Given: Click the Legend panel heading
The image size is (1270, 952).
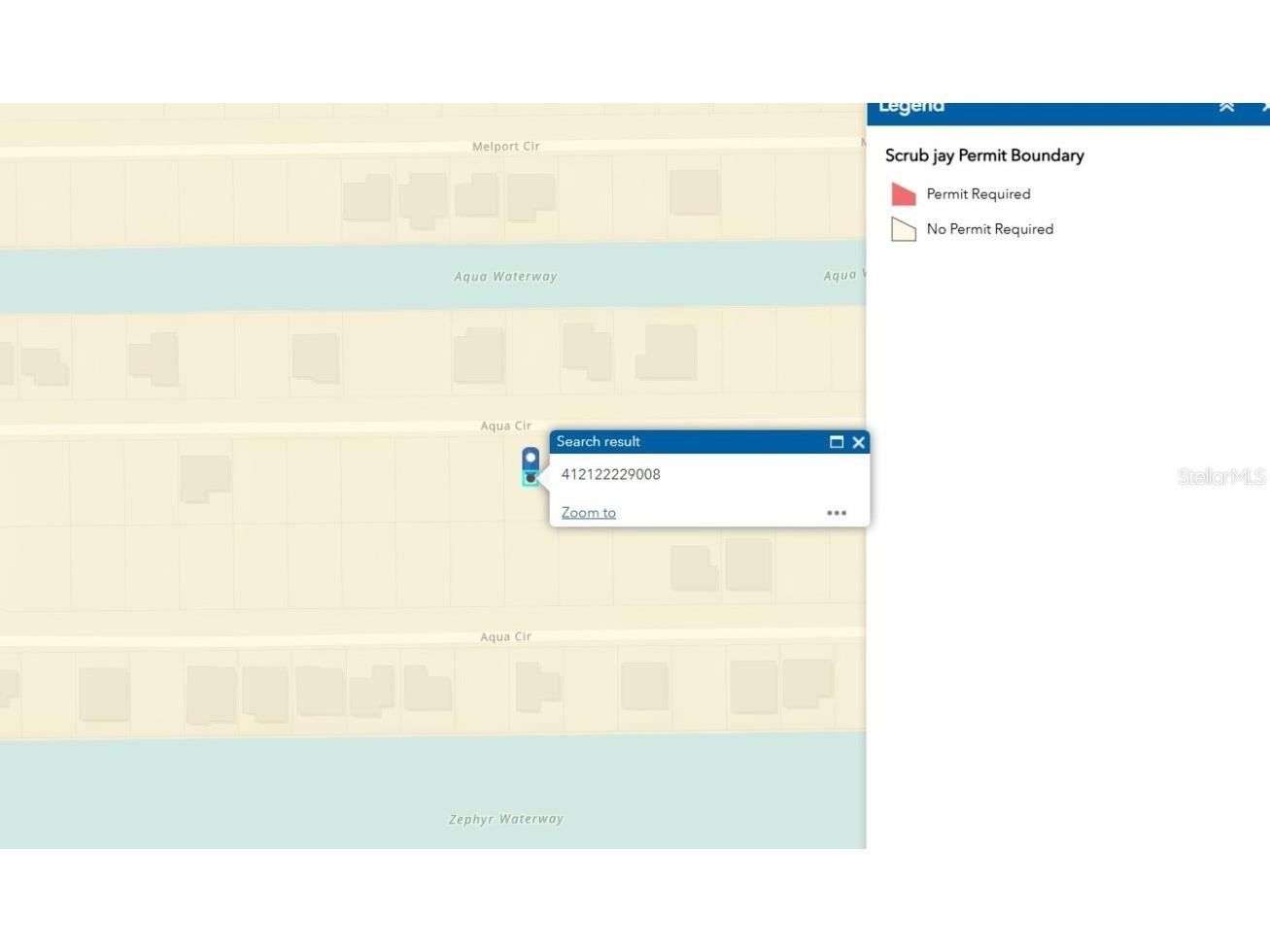Looking at the screenshot, I should [910, 108].
